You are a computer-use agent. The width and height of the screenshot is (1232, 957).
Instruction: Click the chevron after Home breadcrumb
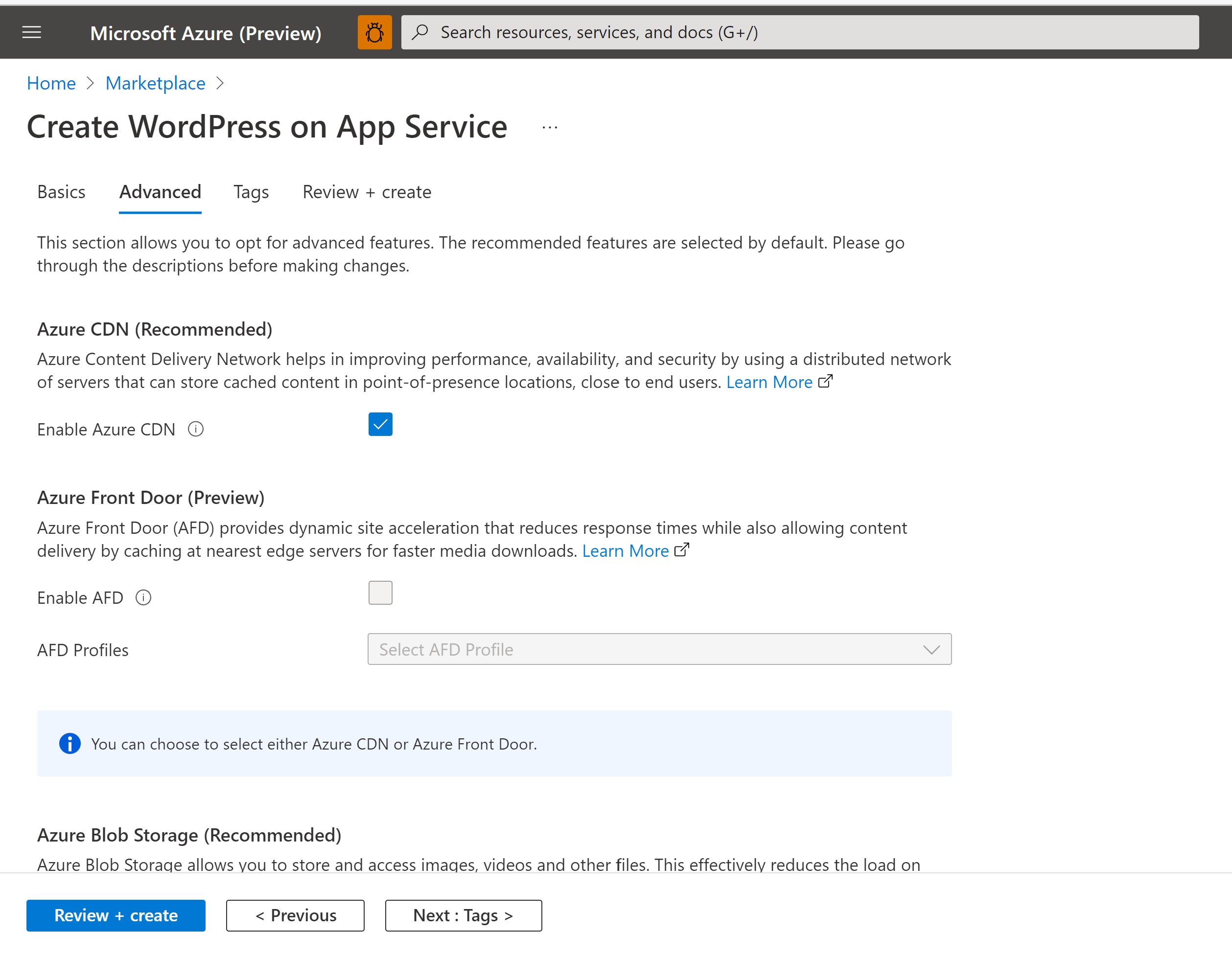(90, 84)
